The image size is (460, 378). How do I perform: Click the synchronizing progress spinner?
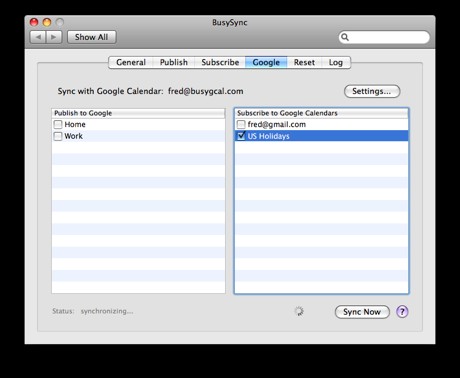tap(299, 311)
